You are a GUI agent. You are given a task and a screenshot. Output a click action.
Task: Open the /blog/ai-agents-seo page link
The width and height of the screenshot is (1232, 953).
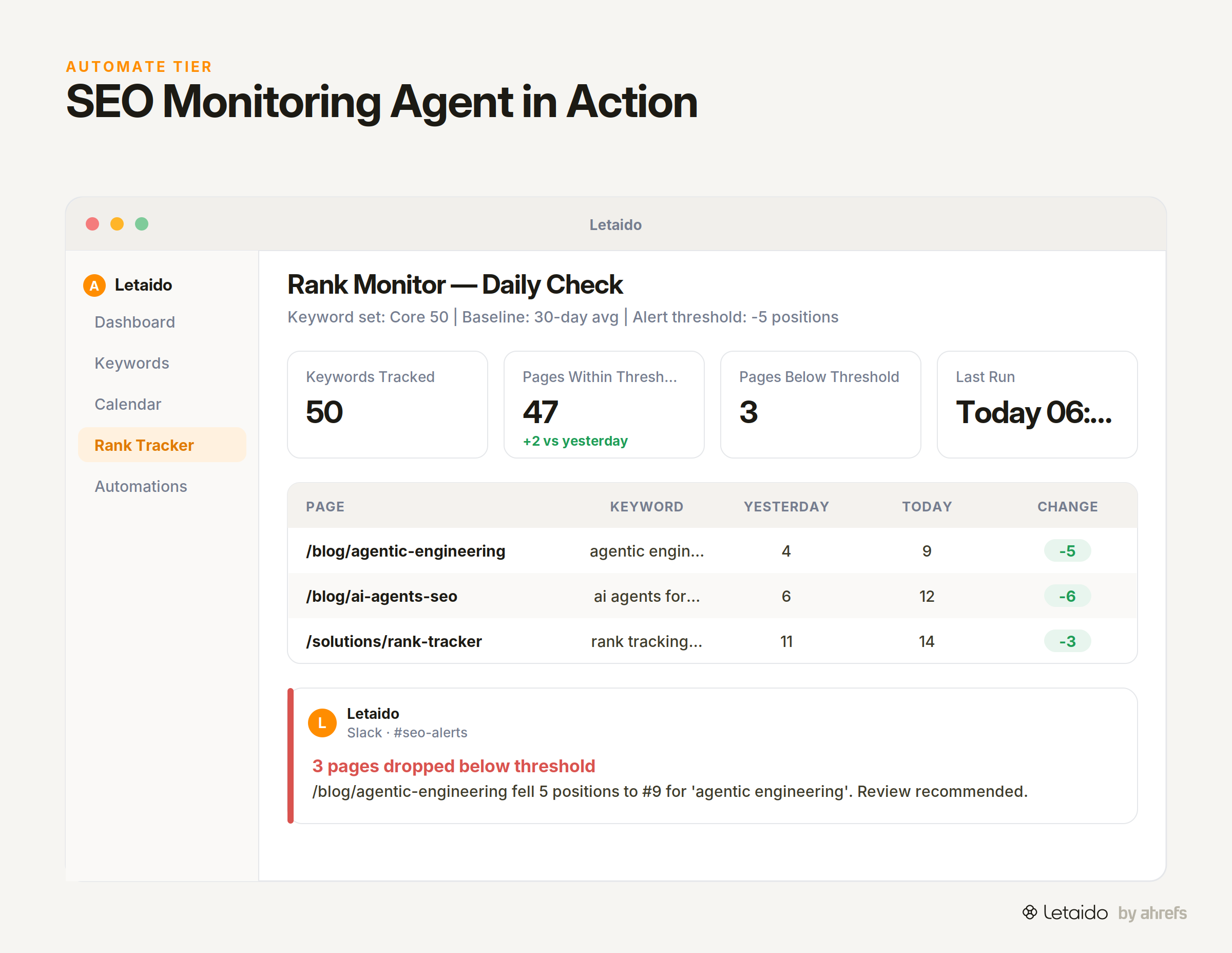tap(381, 597)
